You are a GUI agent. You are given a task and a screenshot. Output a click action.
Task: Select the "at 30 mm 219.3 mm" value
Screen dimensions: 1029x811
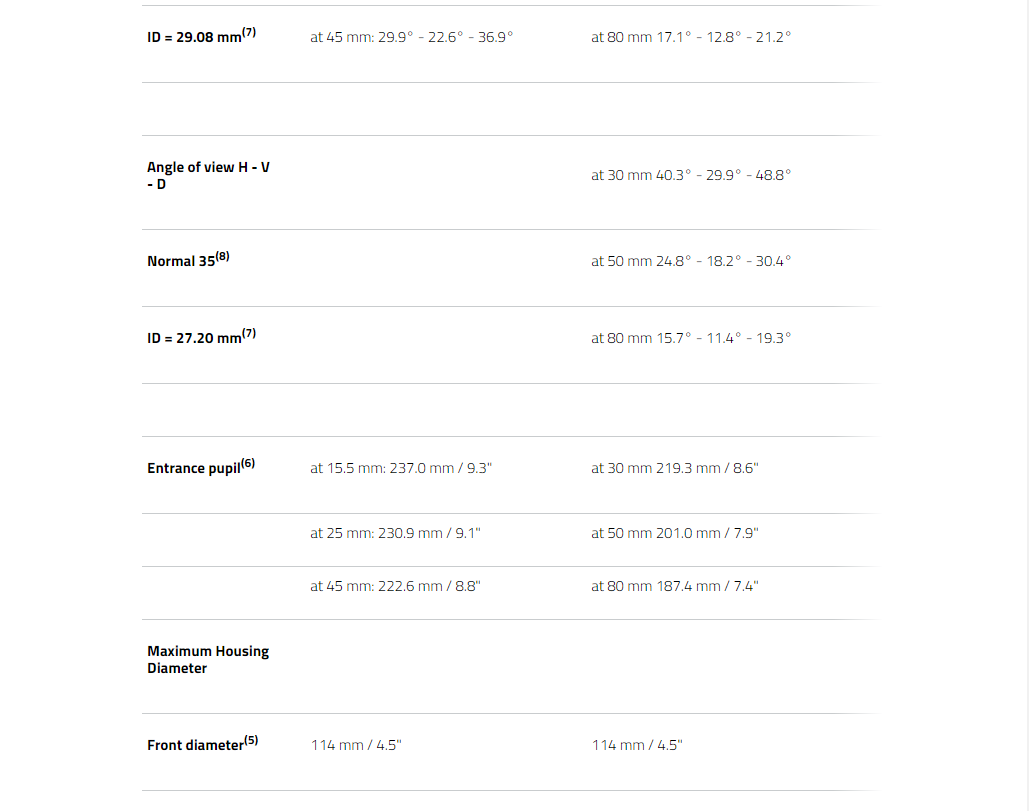pos(674,468)
